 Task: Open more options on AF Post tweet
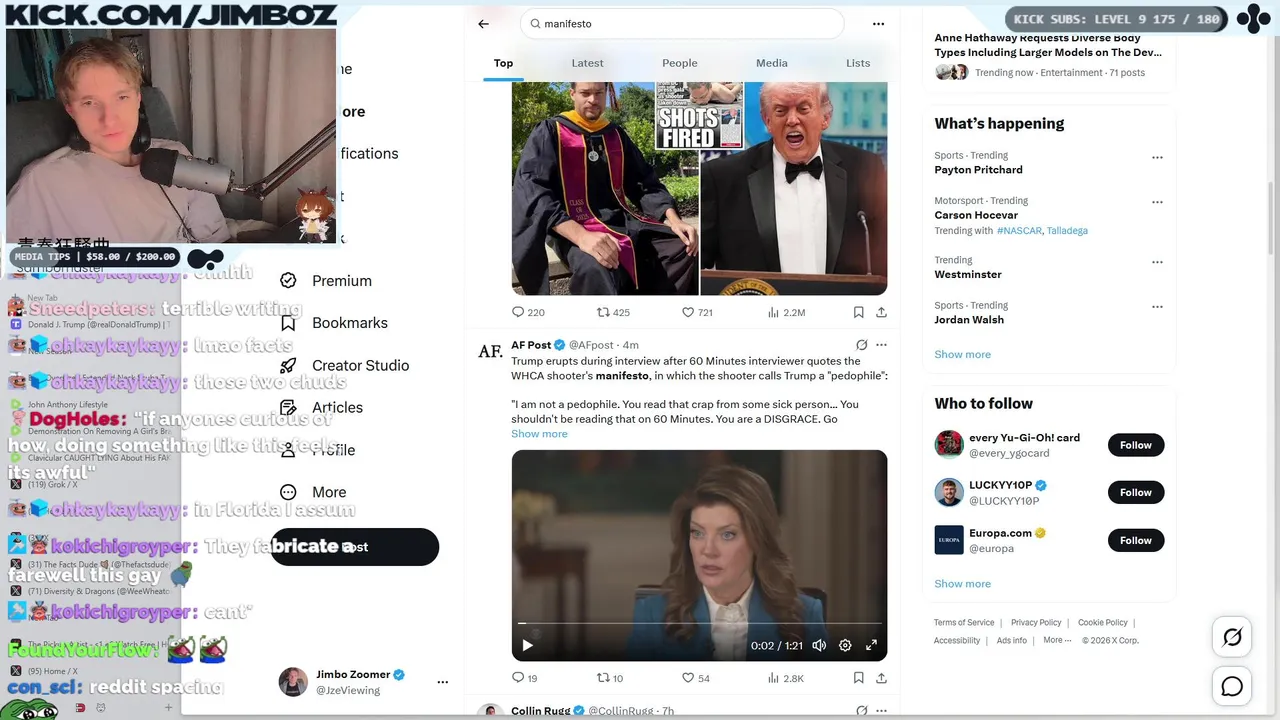[x=881, y=345]
